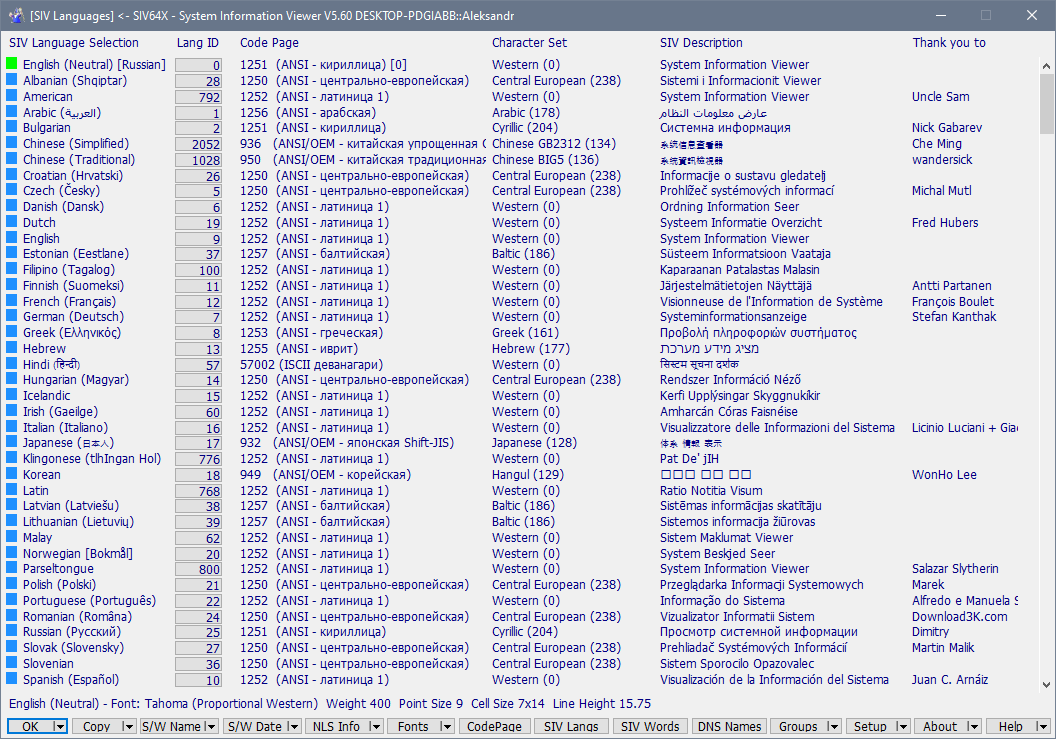The image size is (1056, 739).
Task: Click the square icon for Czech (Česky)
Action: point(11,190)
